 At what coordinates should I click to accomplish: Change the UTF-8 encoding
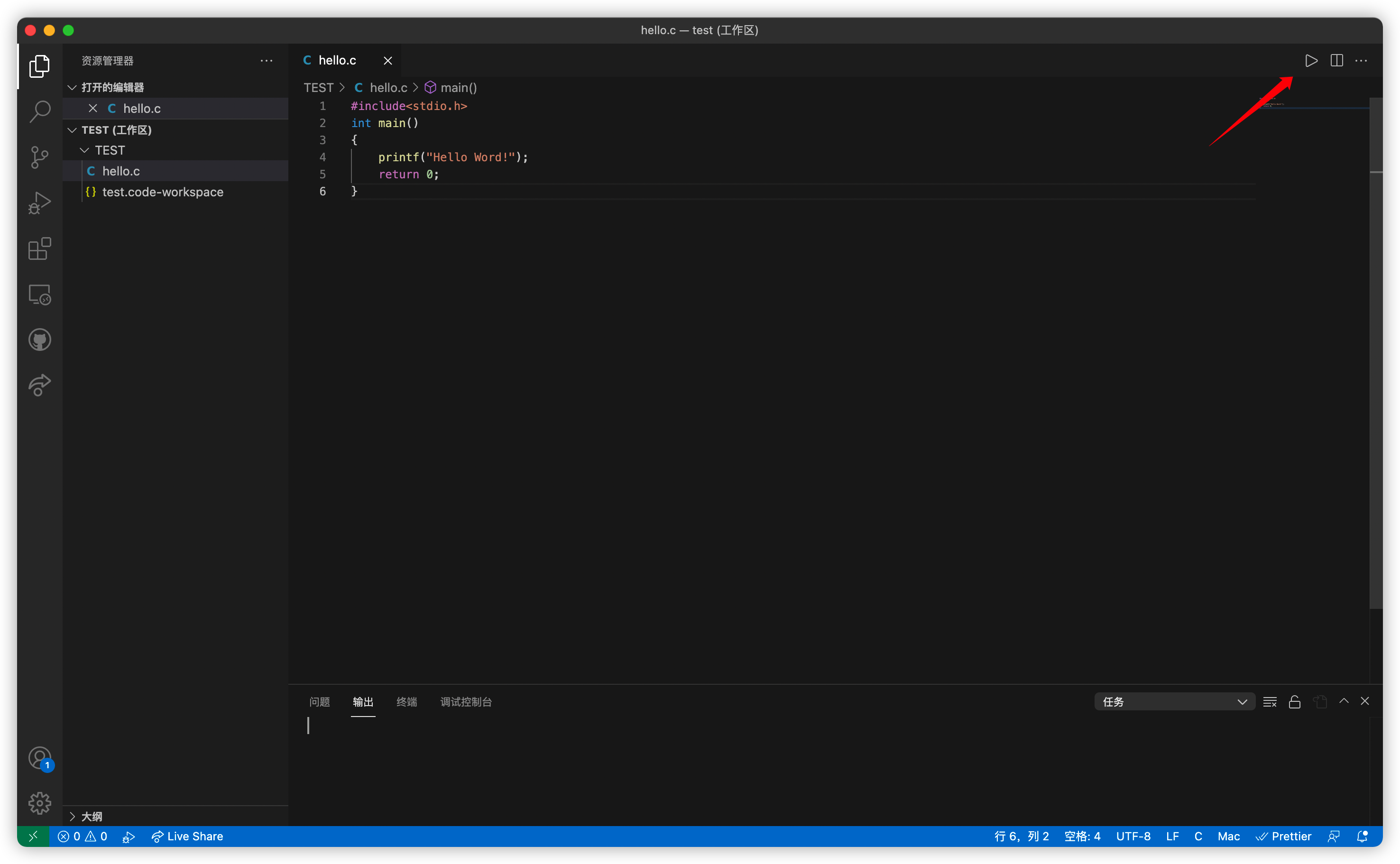1133,836
